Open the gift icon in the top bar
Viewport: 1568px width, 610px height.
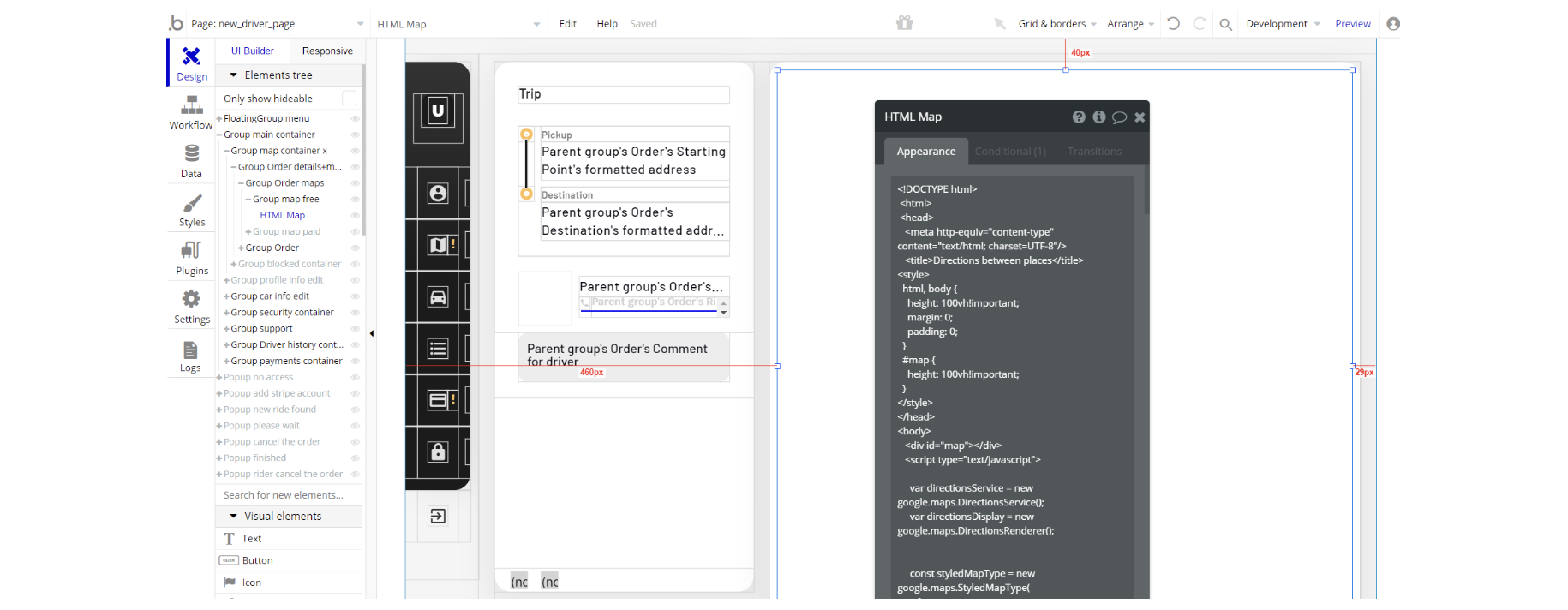point(904,23)
